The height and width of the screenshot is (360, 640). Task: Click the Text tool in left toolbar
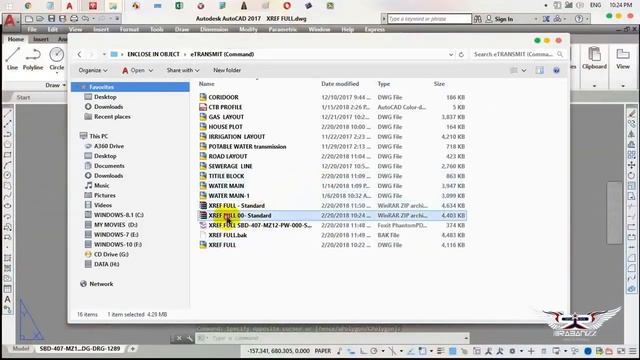7,299
